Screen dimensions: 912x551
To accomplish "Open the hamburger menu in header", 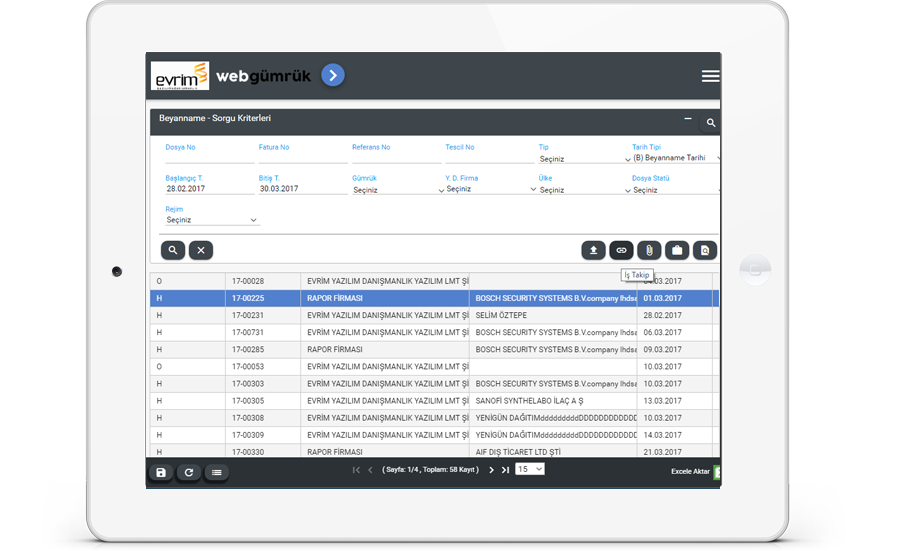I will tap(710, 76).
